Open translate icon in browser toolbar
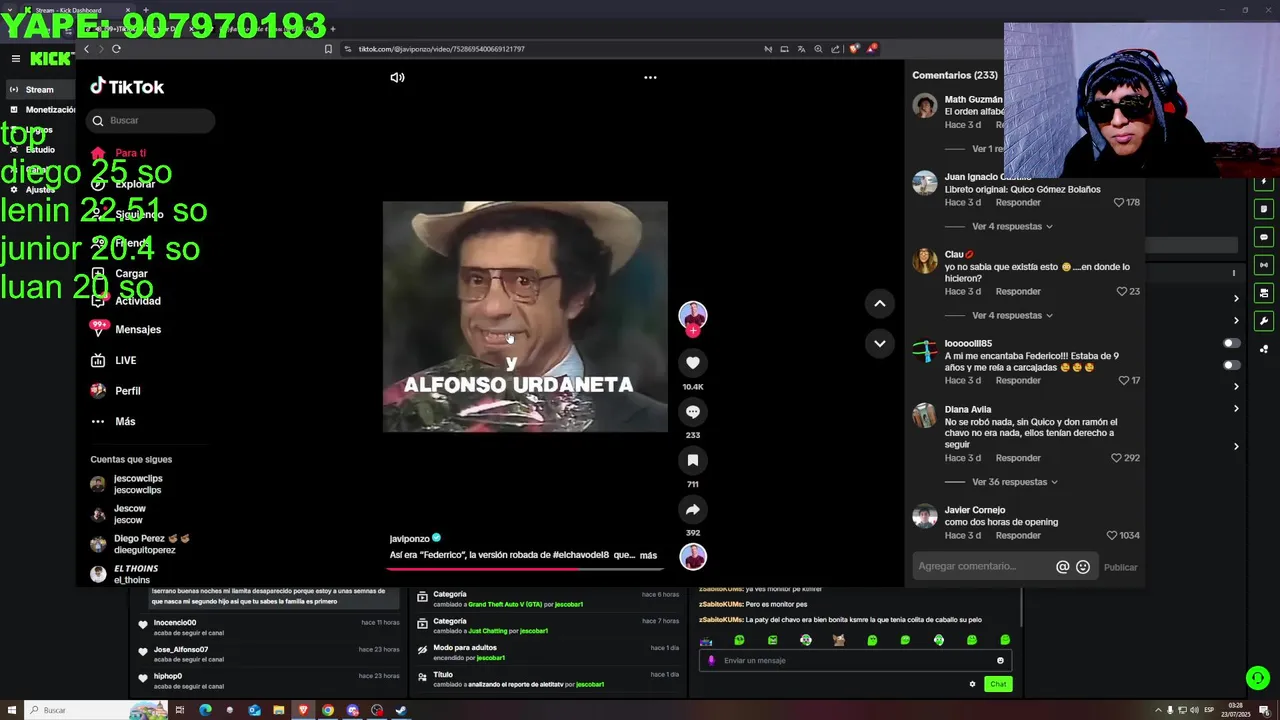1280x720 pixels. (801, 49)
